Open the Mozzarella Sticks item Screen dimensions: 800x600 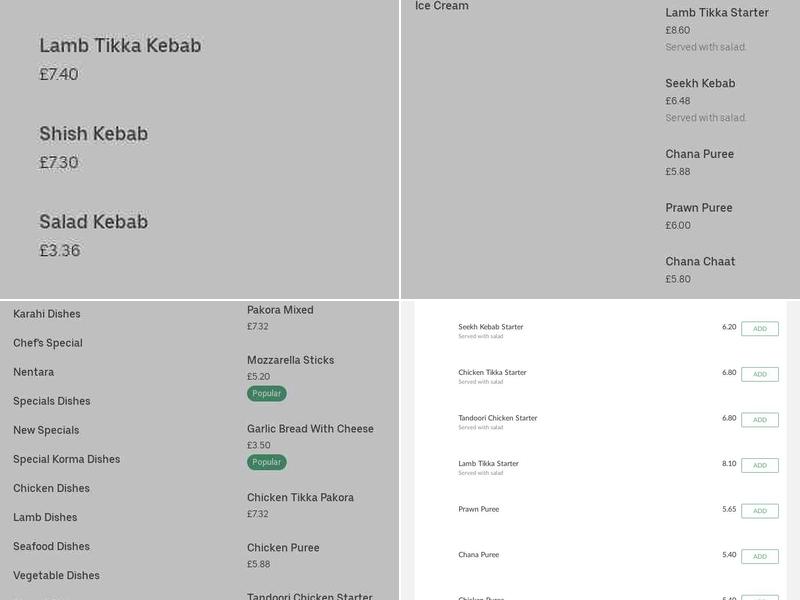click(290, 360)
